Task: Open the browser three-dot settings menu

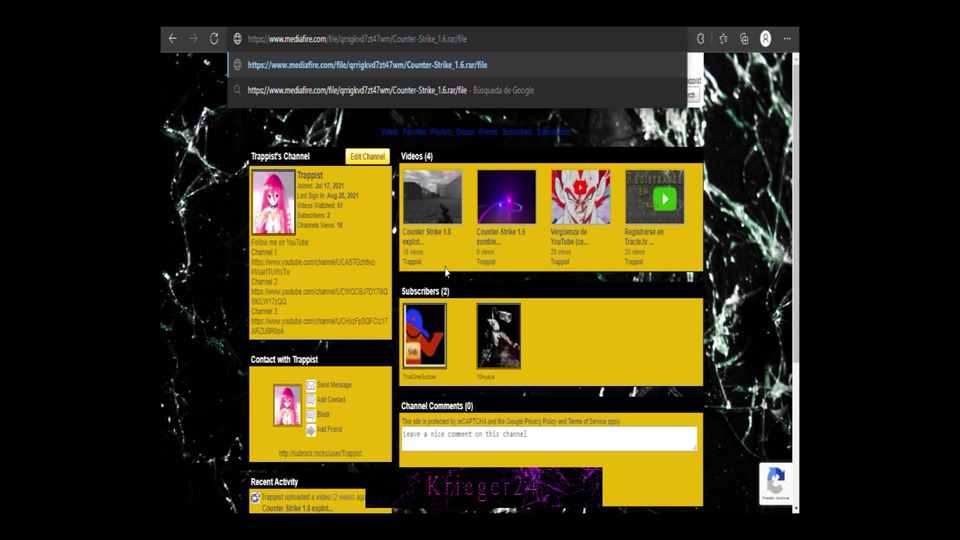Action: click(x=787, y=39)
